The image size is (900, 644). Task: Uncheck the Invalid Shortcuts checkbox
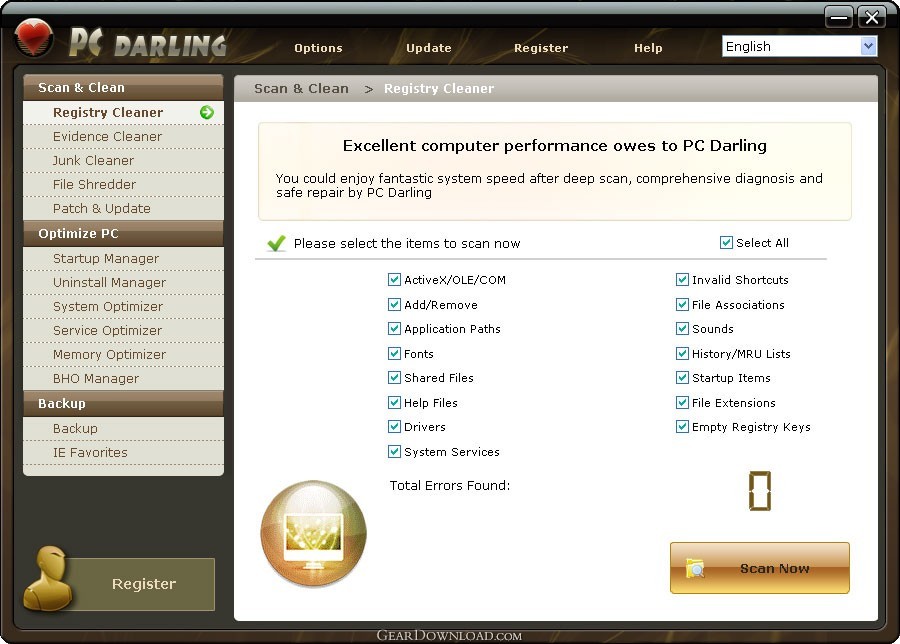[682, 280]
